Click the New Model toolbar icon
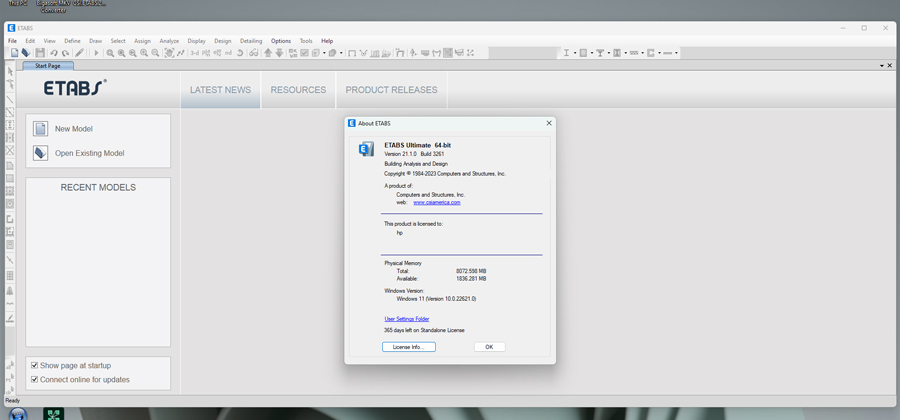The image size is (900, 420). pyautogui.click(x=15, y=53)
